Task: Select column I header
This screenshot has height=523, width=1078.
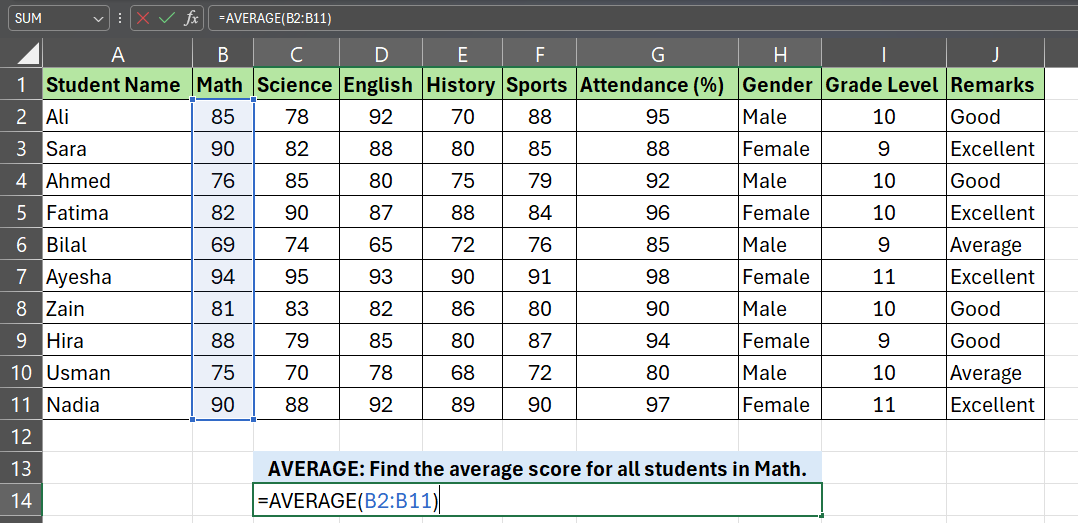Action: click(883, 54)
